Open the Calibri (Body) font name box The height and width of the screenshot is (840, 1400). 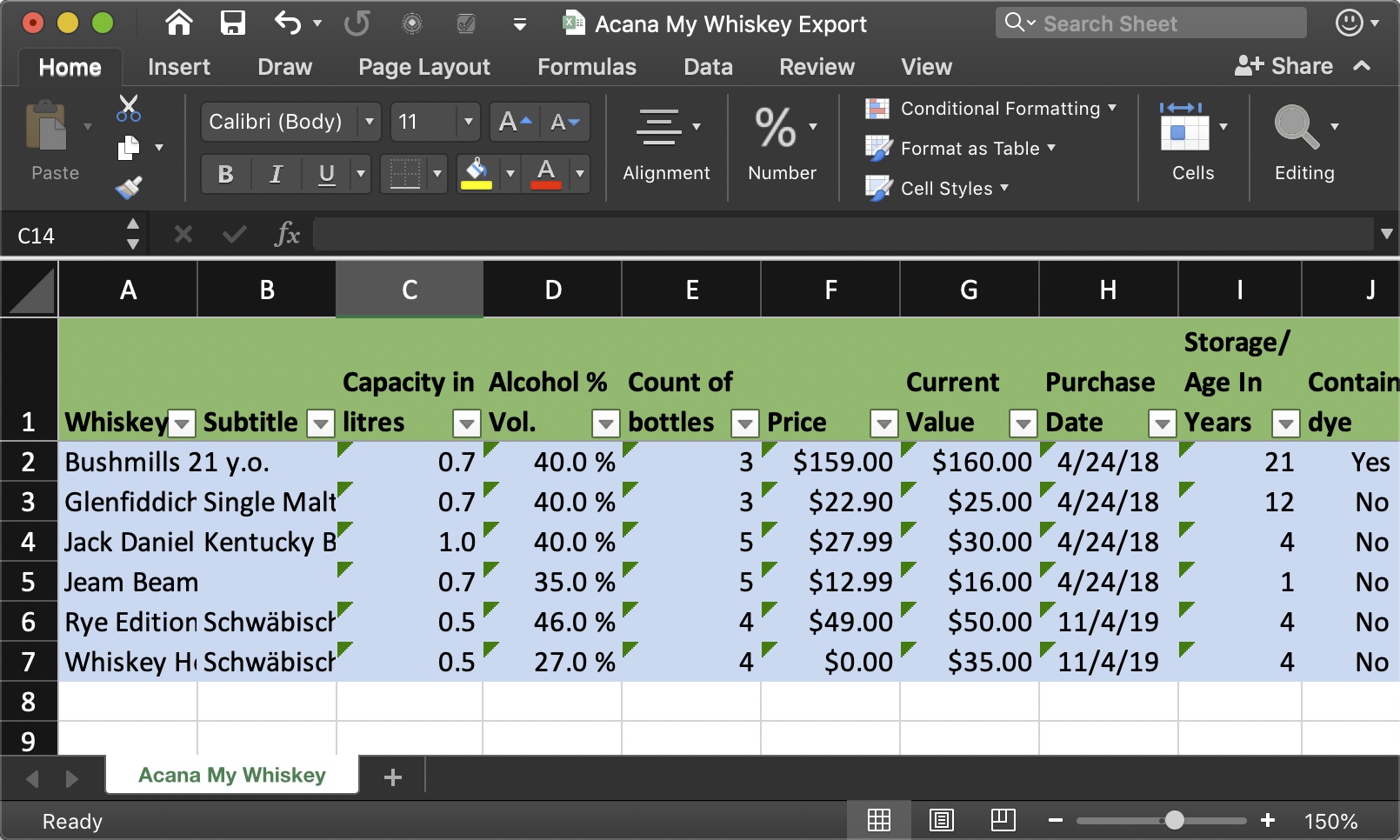coord(291,122)
